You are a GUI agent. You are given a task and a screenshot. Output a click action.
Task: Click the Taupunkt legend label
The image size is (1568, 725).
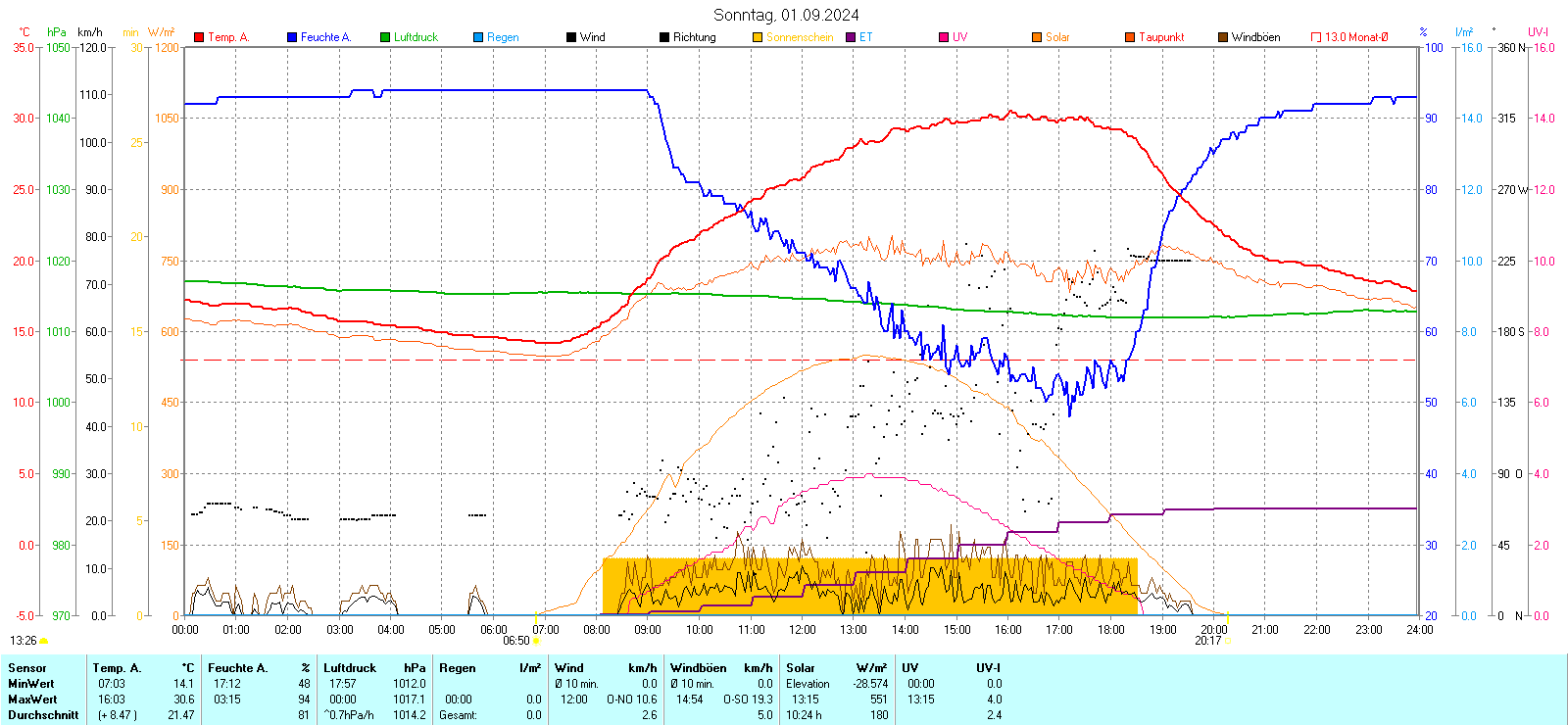[1161, 37]
